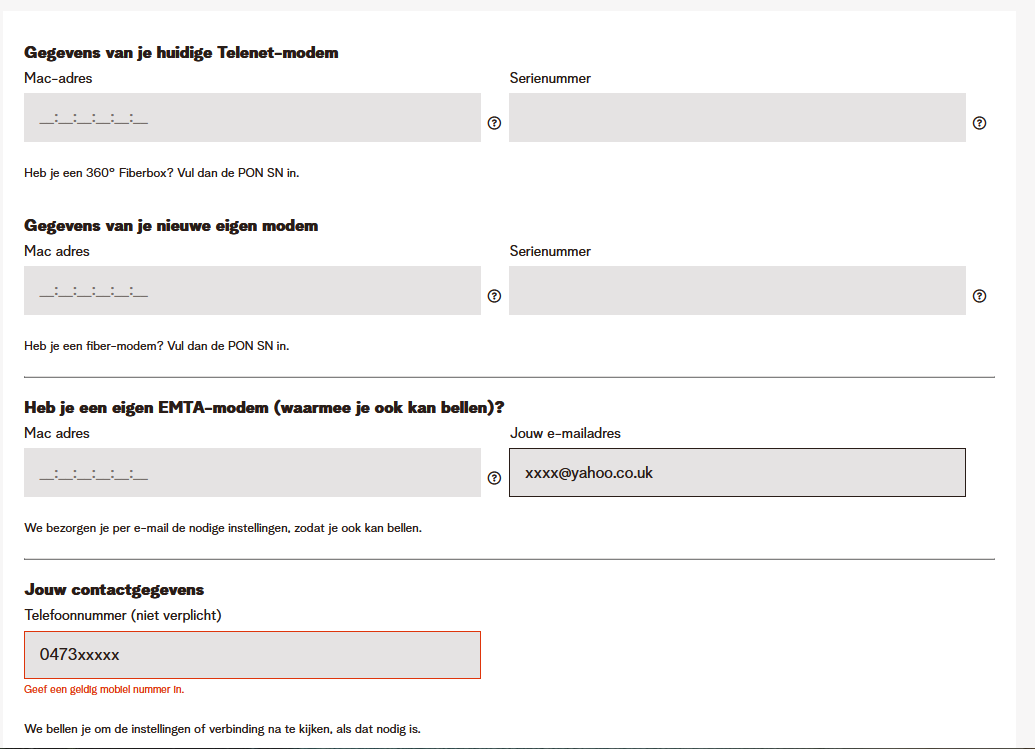Click the 'Jouw e-mailadres' label
The height and width of the screenshot is (749, 1035).
[565, 433]
